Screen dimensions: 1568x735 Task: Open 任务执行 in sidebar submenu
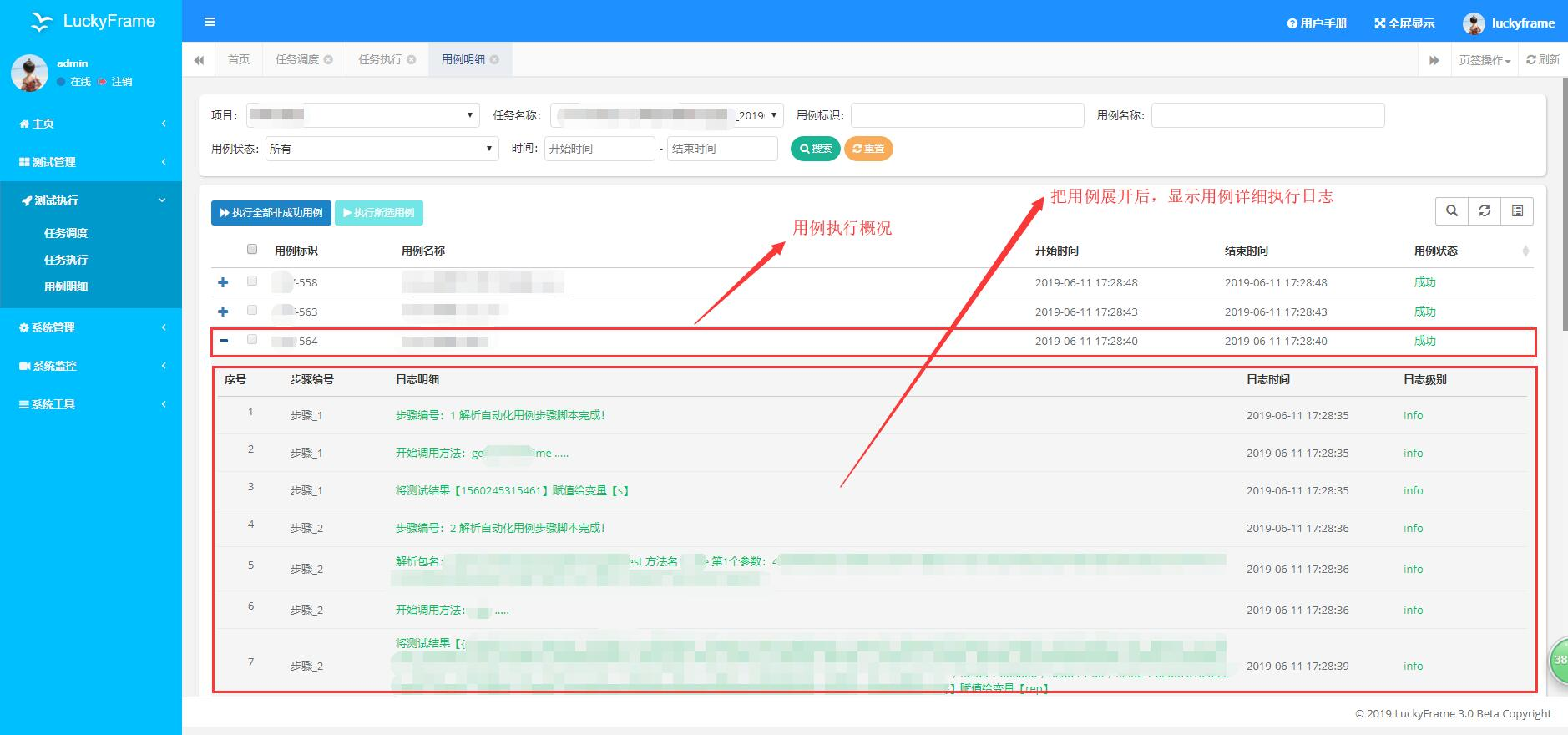pyautogui.click(x=66, y=260)
